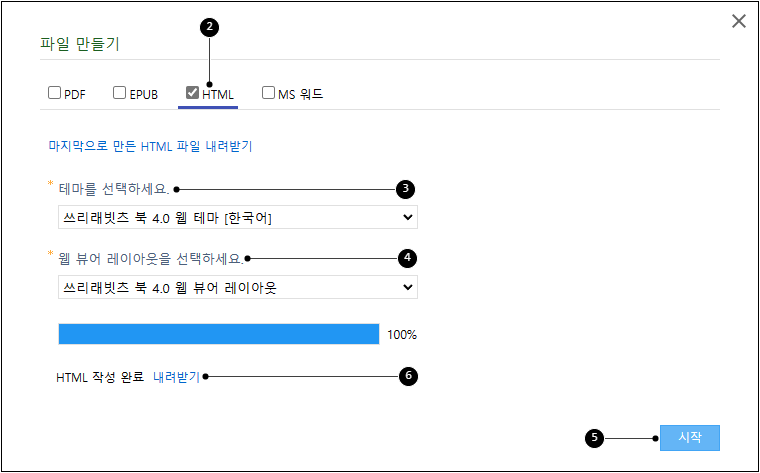This screenshot has width=760, height=473.
Task: Choose the MS 워드 tab label
Action: point(301,94)
